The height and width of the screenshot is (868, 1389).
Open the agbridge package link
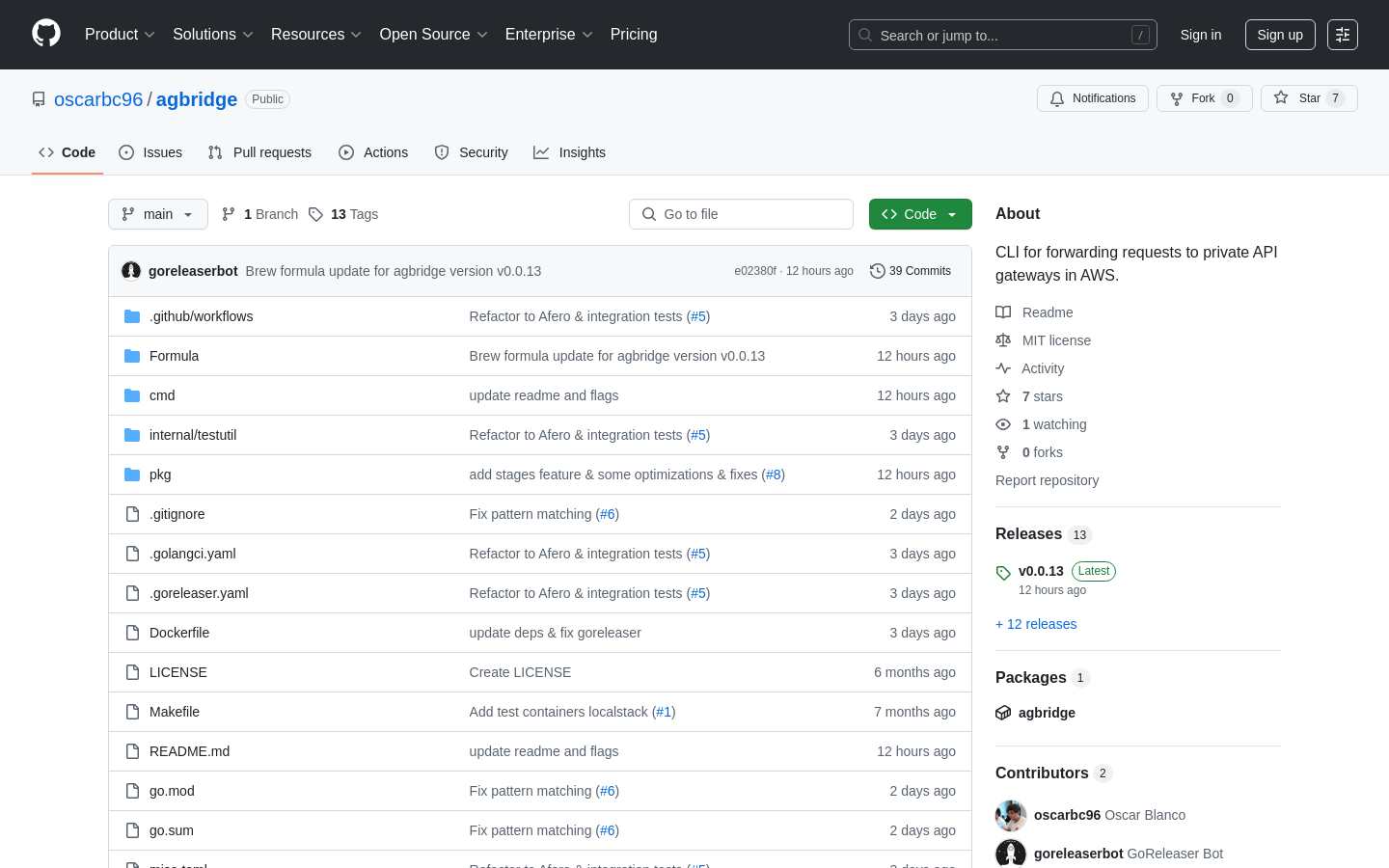(x=1047, y=713)
